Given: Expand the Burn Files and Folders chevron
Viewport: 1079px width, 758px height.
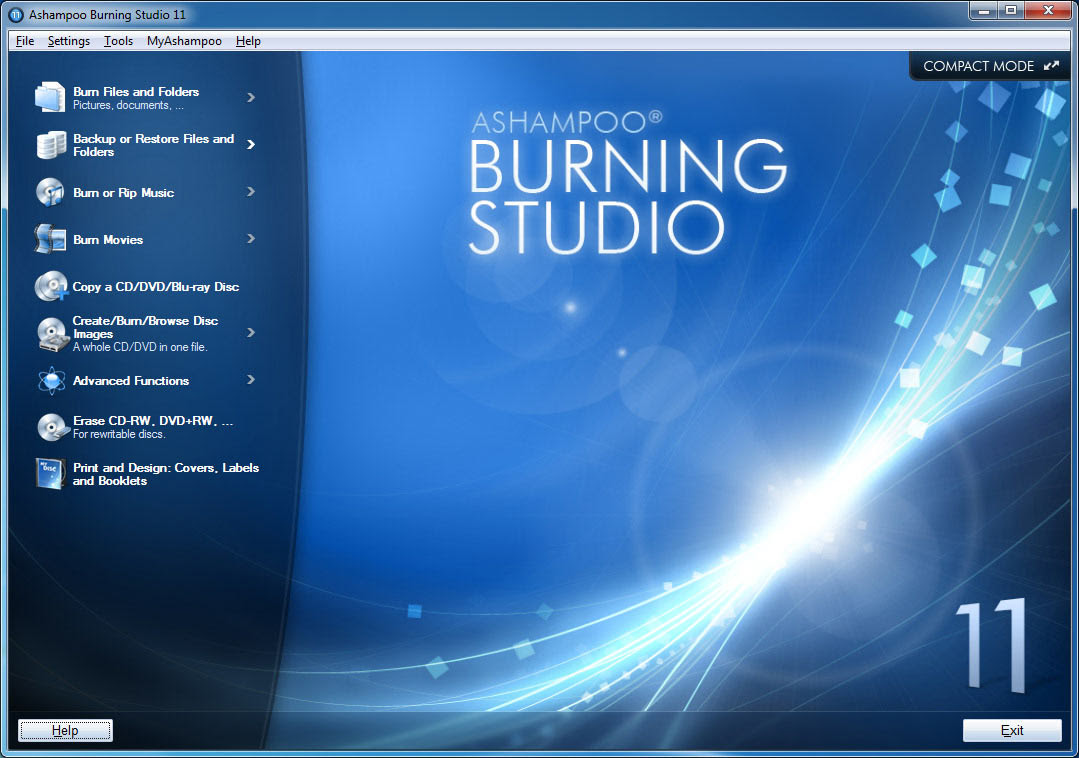Looking at the screenshot, I should [x=251, y=98].
